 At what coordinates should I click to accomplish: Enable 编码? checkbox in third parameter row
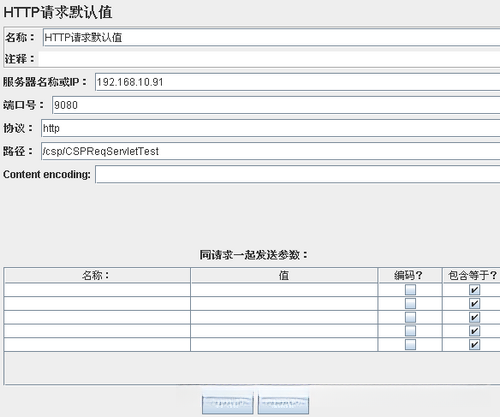(x=410, y=317)
